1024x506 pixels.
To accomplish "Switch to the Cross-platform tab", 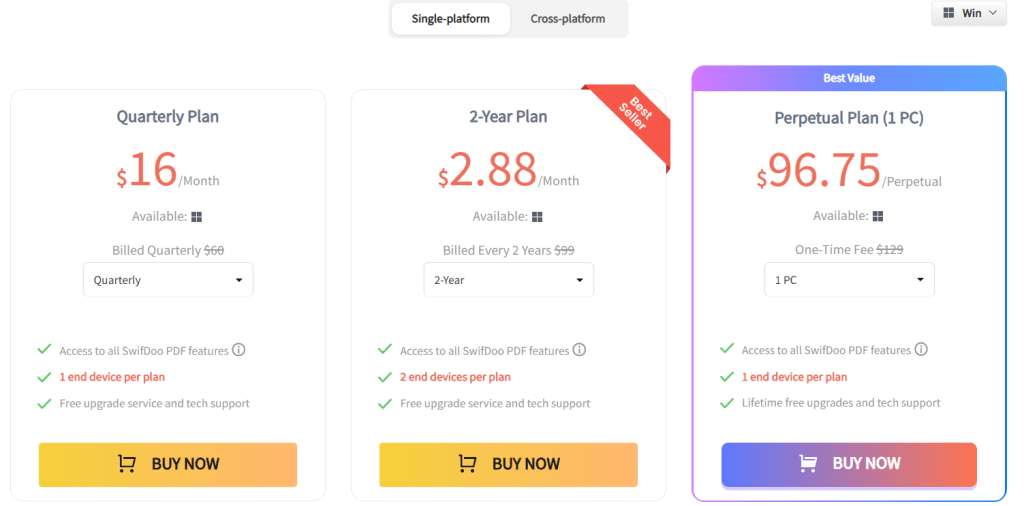I will 567,19.
